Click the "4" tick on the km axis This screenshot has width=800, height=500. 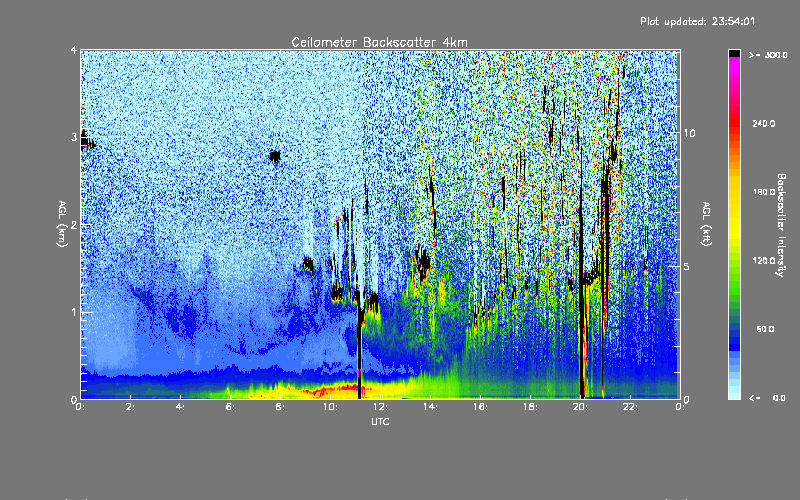(x=74, y=51)
